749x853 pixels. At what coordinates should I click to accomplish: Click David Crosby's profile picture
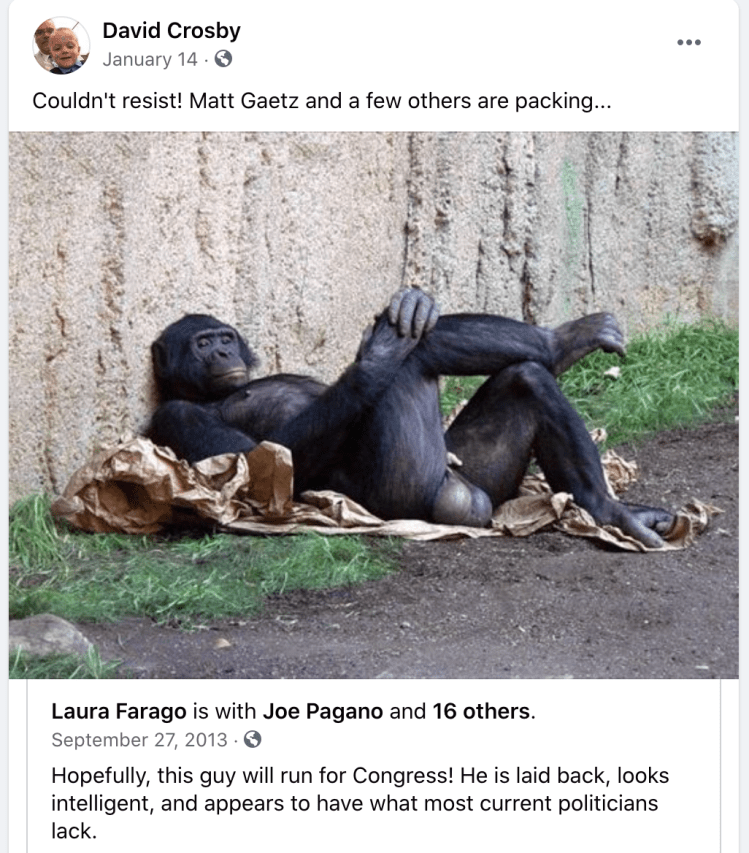(x=61, y=45)
